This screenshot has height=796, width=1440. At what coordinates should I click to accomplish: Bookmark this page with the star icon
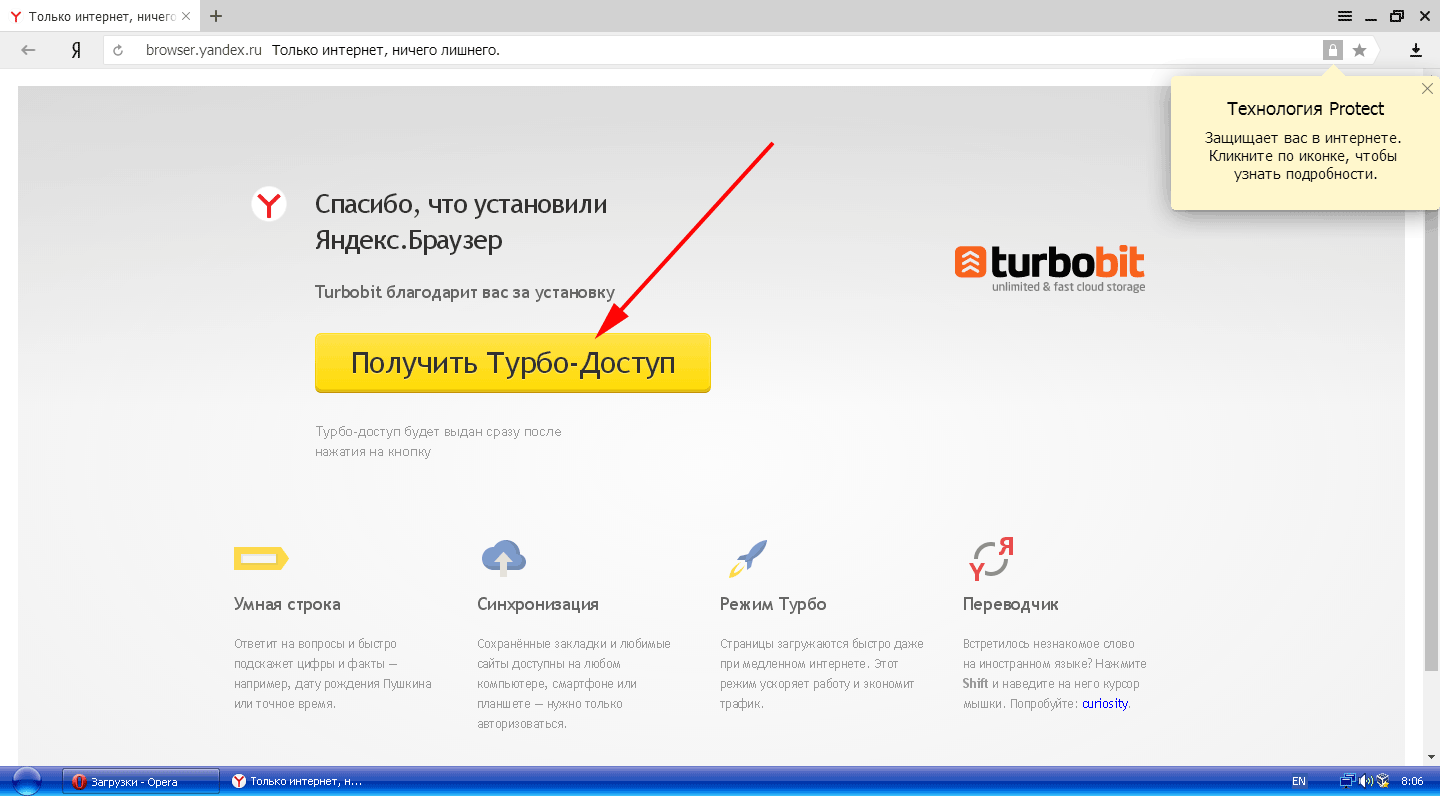tap(1359, 50)
